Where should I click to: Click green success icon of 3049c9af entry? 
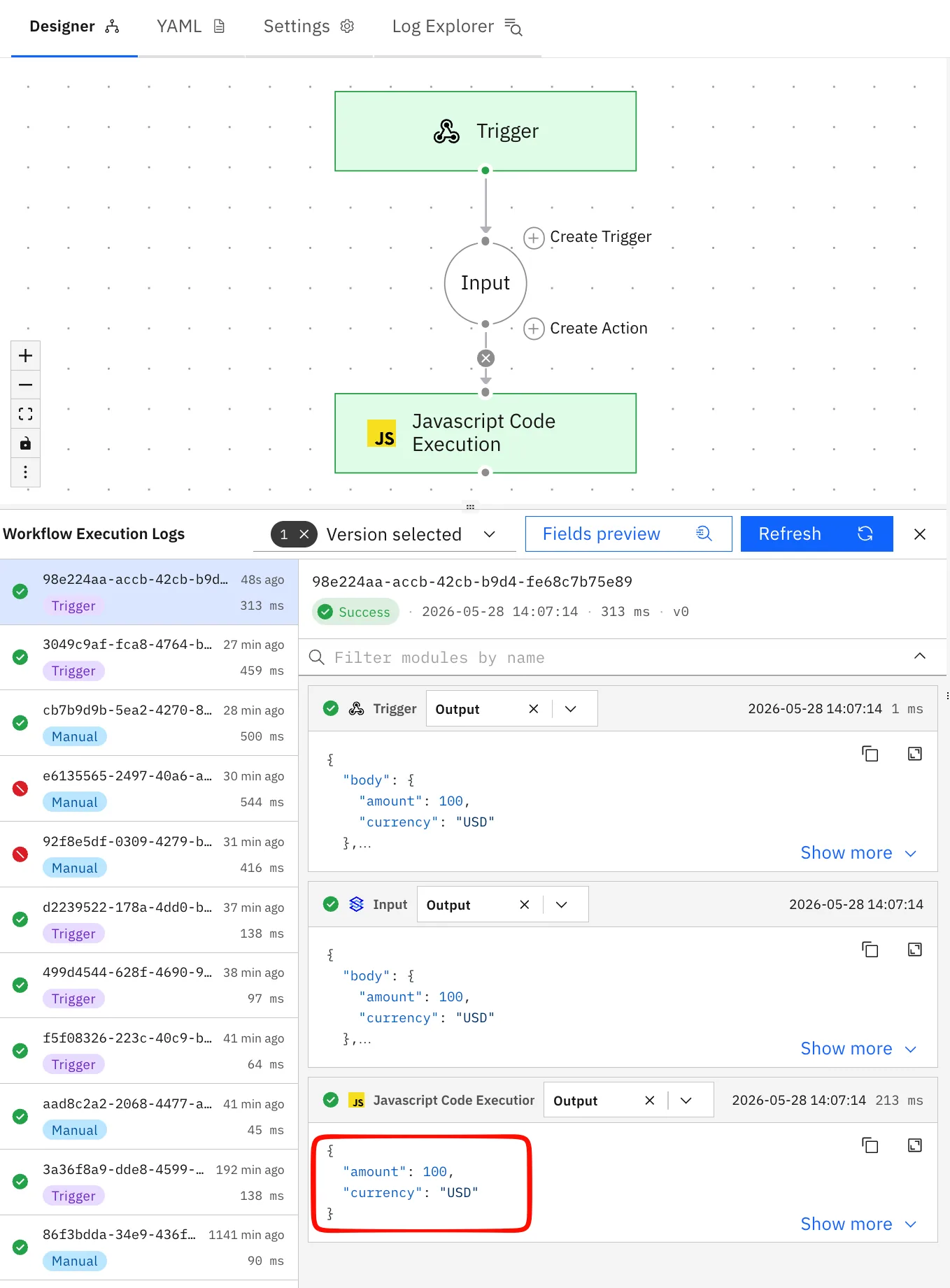(x=20, y=657)
